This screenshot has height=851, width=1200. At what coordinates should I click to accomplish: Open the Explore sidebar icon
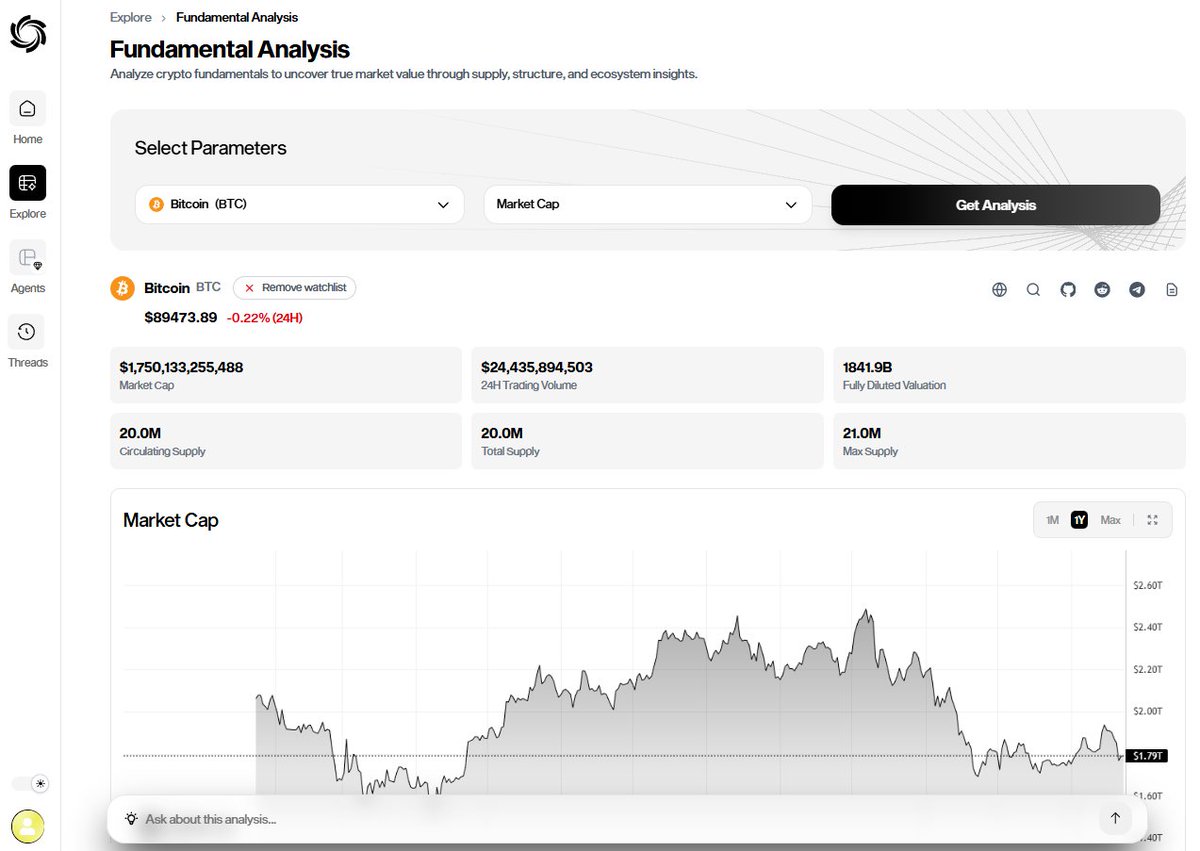coord(28,183)
